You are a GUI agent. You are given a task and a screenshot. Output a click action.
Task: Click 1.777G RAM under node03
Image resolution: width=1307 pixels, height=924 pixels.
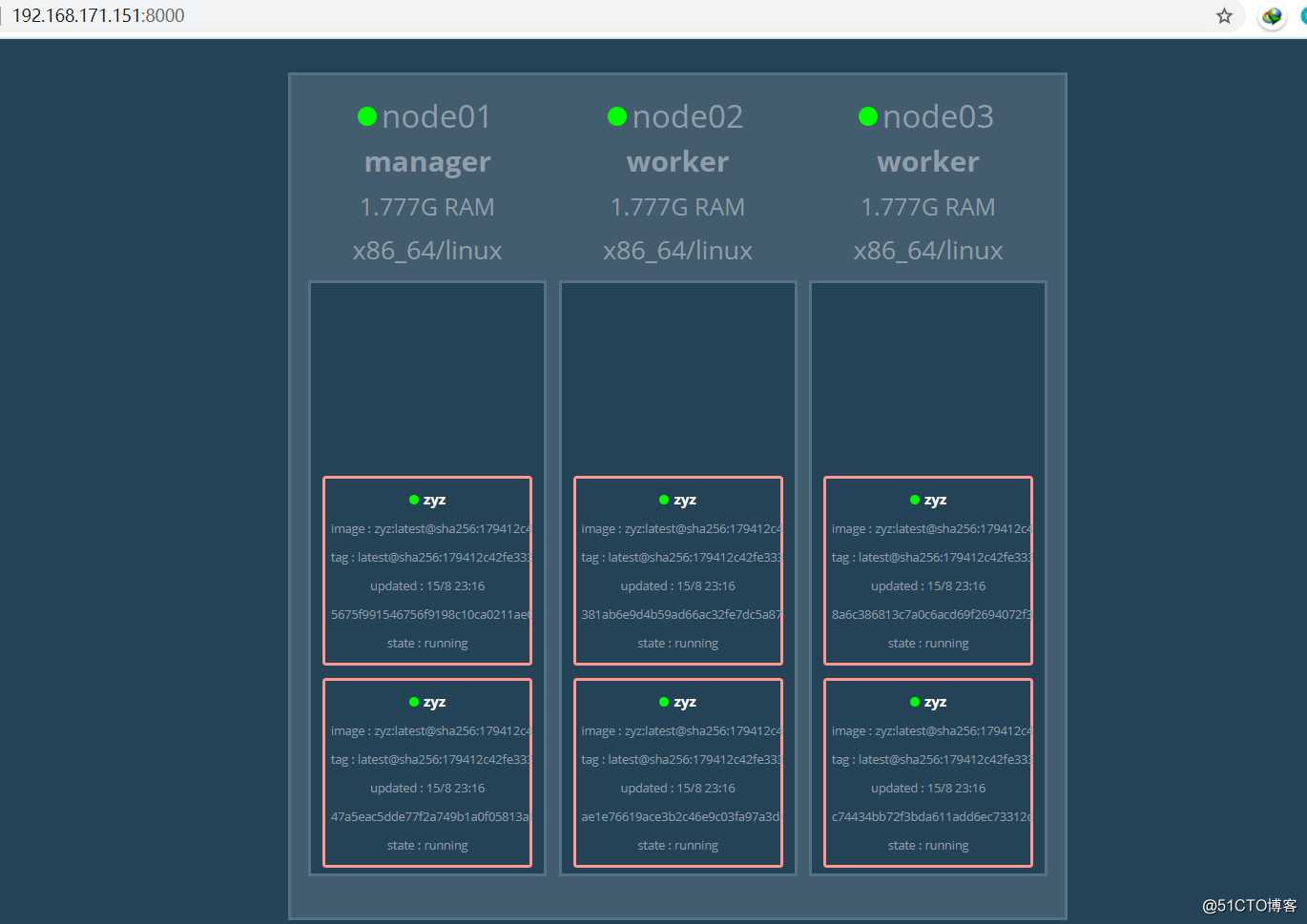(x=928, y=207)
